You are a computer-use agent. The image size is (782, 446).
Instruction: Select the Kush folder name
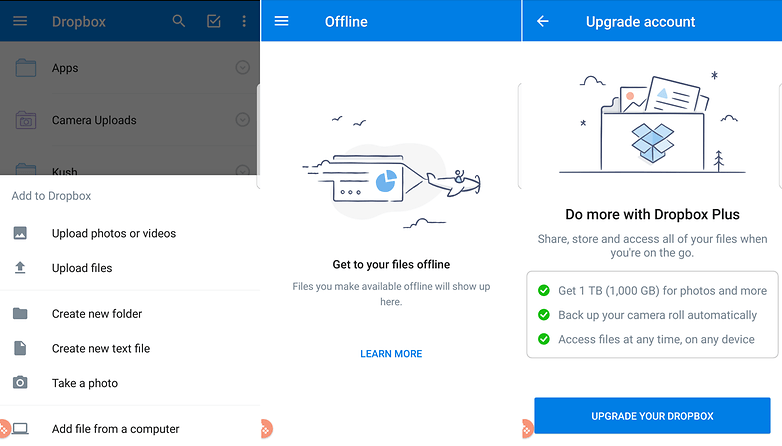pos(65,171)
